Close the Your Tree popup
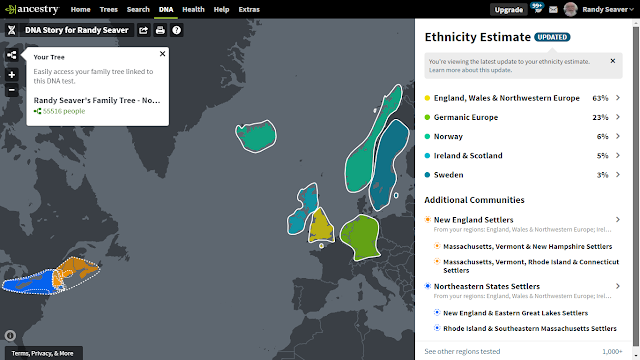640x360 pixels. tap(162, 53)
